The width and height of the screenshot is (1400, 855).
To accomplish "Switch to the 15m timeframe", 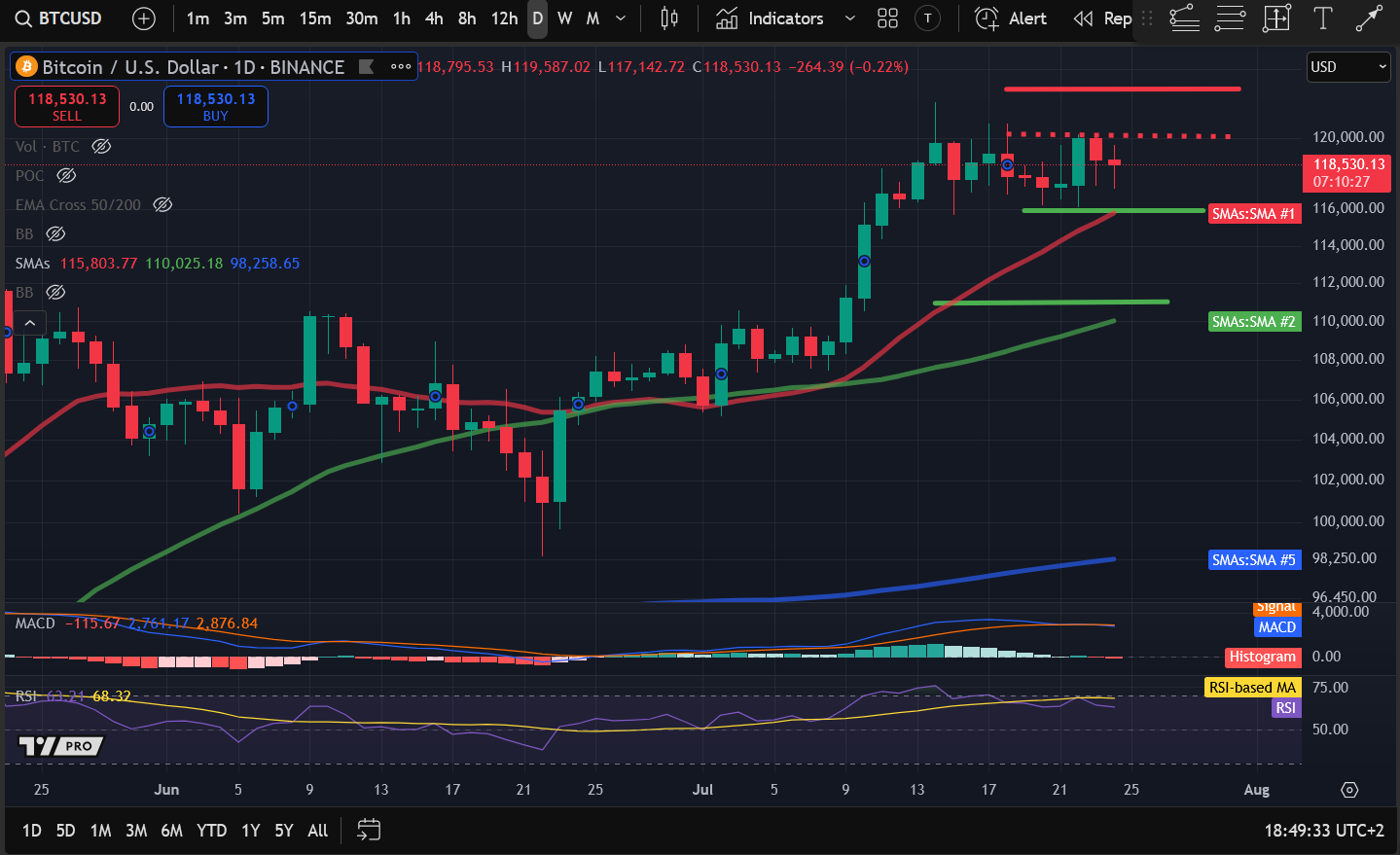I will 314,18.
